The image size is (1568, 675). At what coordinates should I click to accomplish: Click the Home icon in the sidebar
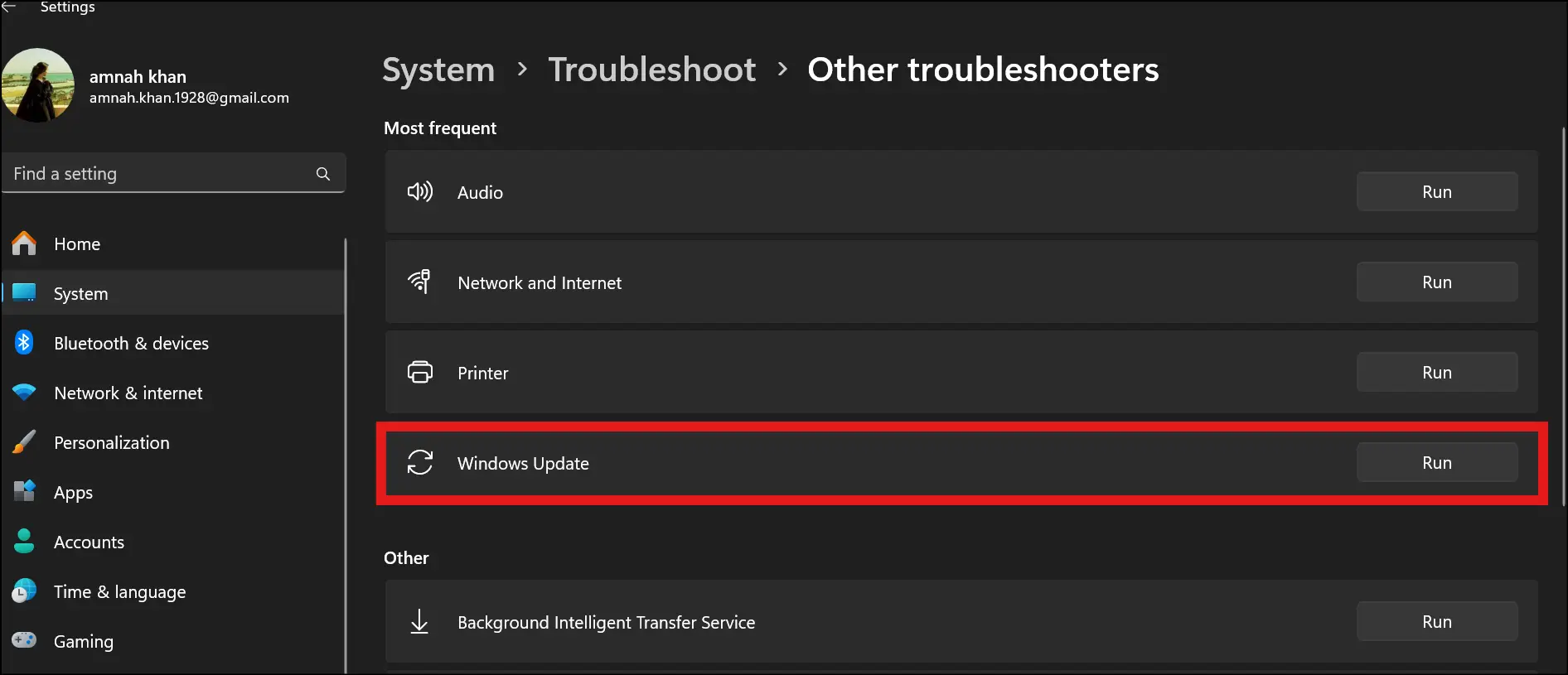(24, 243)
